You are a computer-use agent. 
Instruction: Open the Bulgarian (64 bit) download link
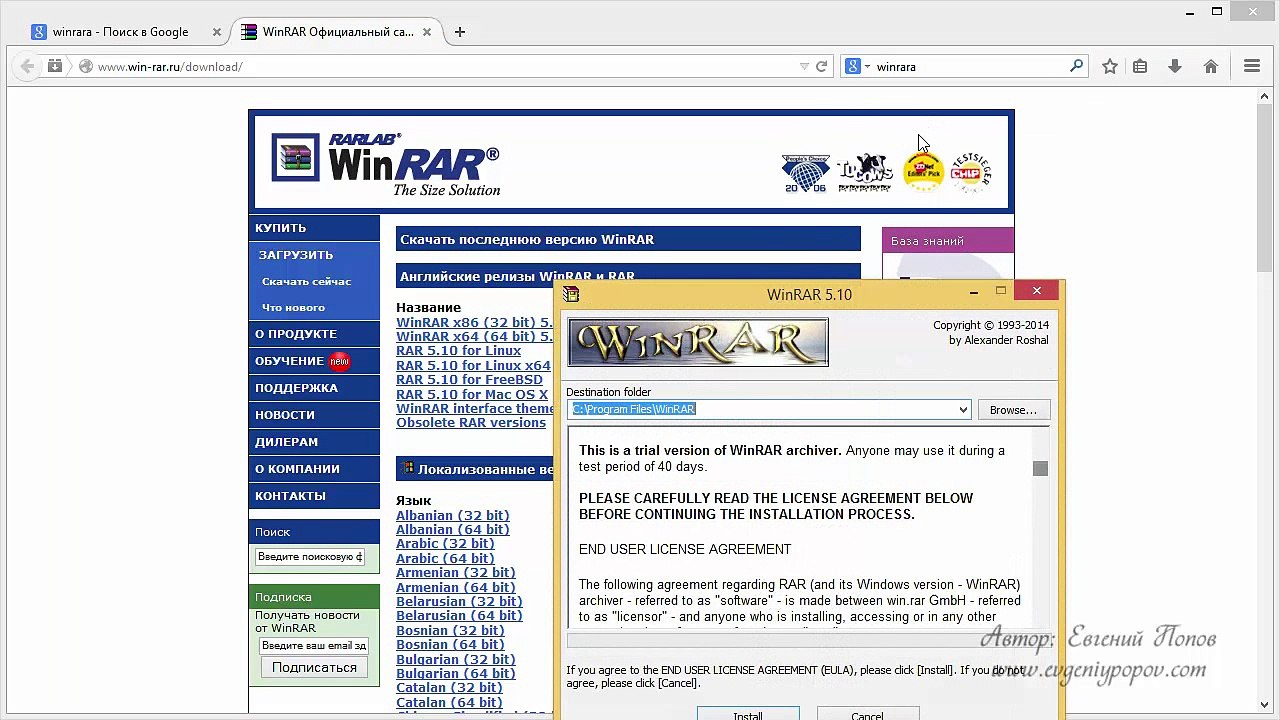point(455,674)
